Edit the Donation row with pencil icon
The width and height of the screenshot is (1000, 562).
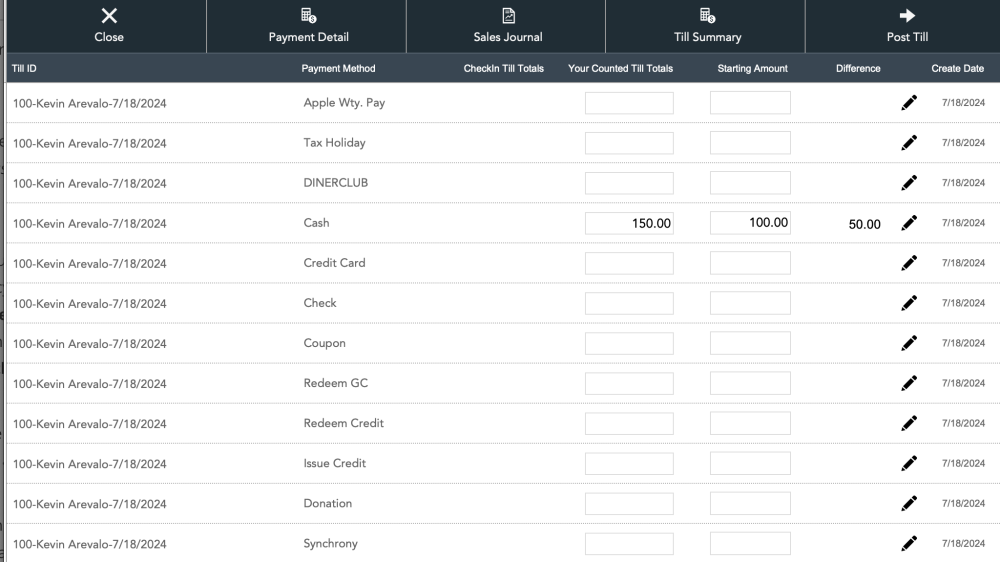click(x=908, y=503)
